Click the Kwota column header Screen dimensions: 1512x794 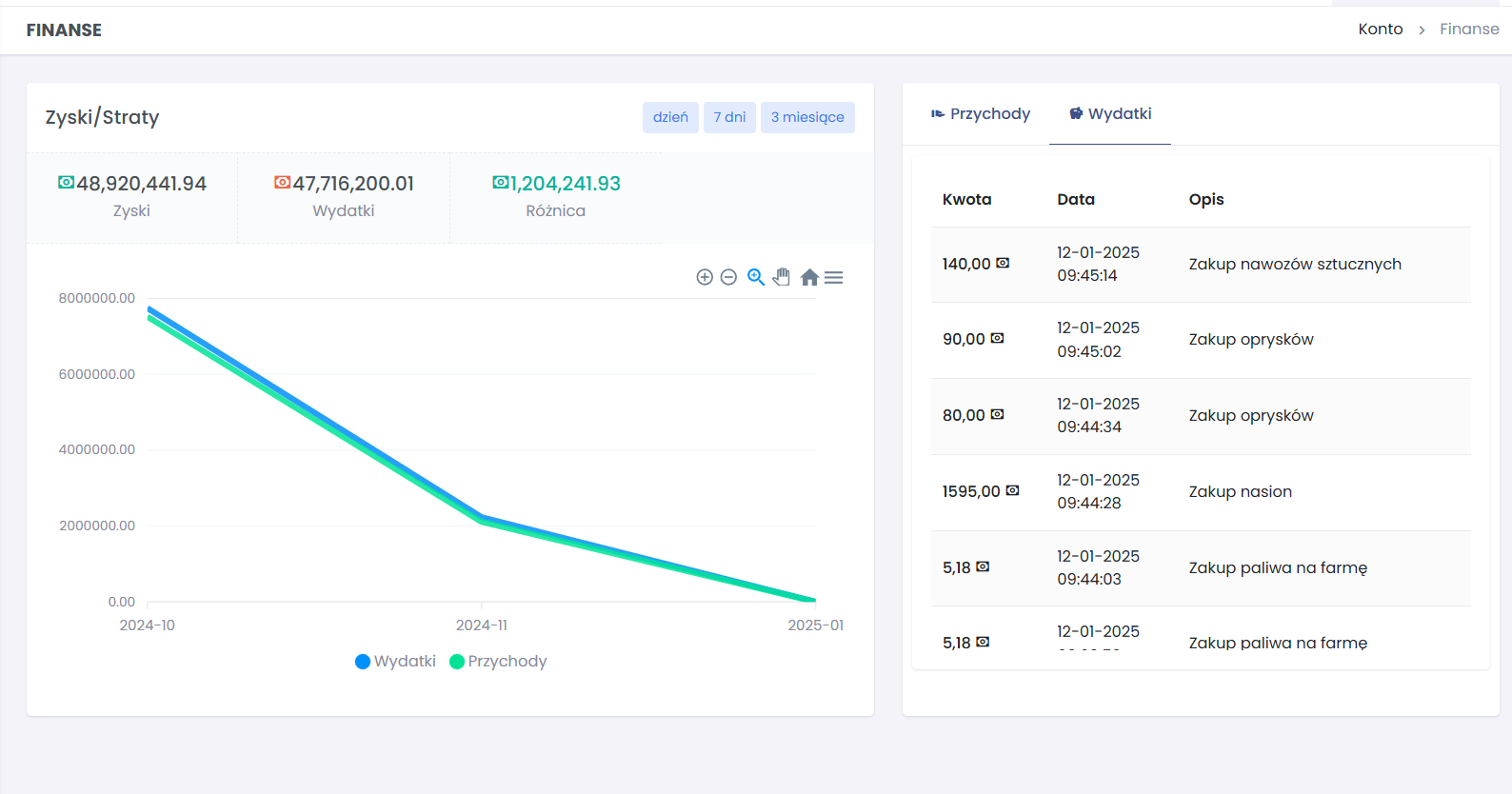click(x=966, y=199)
